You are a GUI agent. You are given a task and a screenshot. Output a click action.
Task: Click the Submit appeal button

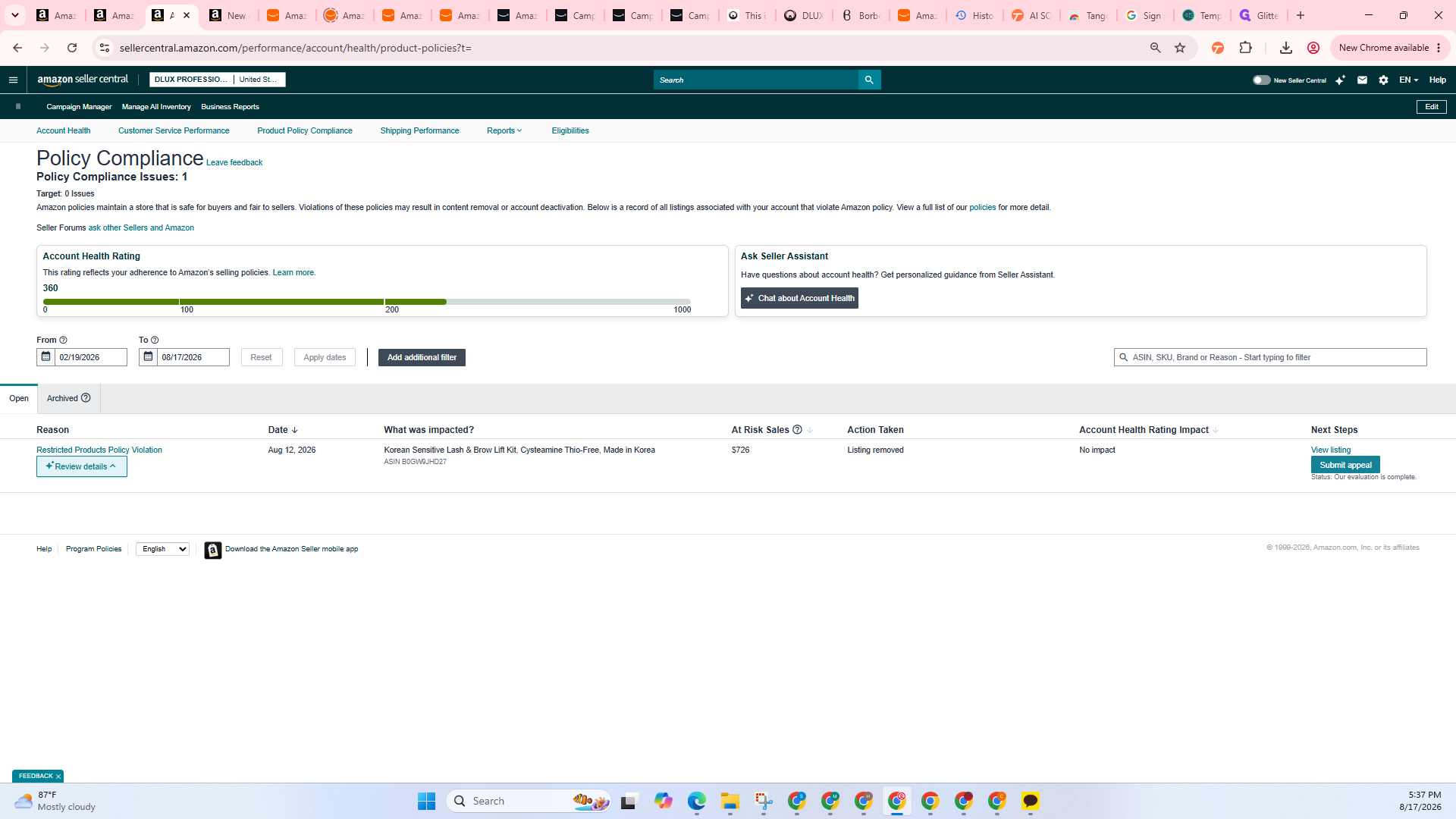(x=1345, y=465)
